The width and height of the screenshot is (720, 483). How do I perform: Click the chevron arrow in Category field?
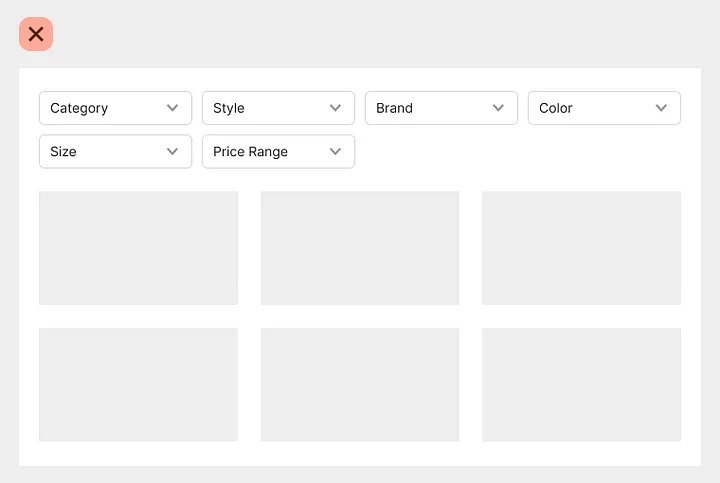(x=172, y=108)
